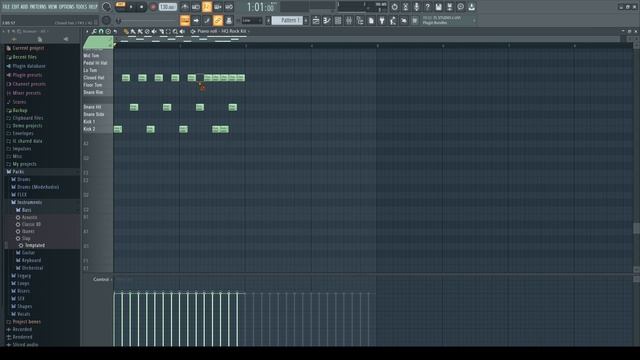Select the Delete tool in piano roll
This screenshot has height=360, width=640.
[147, 31]
